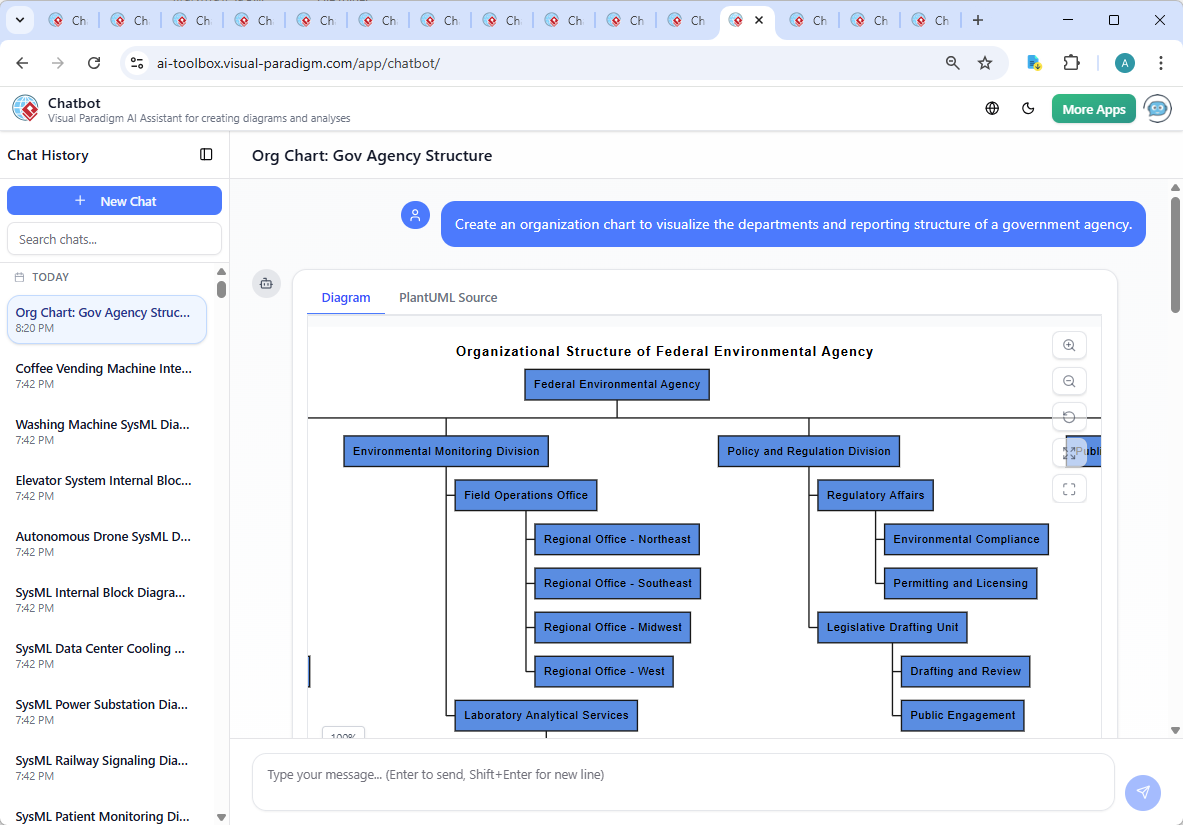Reset the diagram view
1183x825 pixels.
click(x=1069, y=417)
